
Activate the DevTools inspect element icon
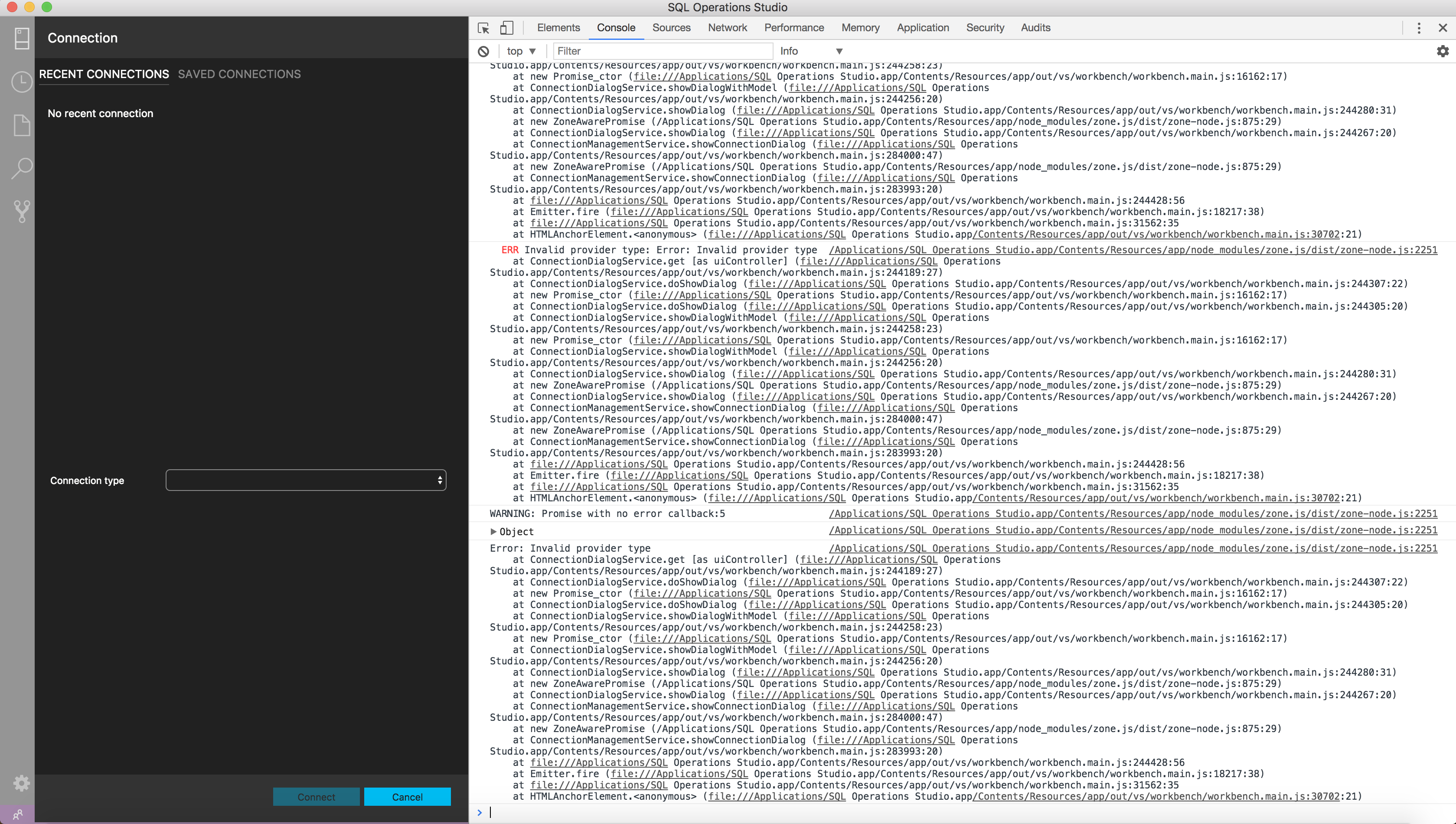(x=483, y=28)
